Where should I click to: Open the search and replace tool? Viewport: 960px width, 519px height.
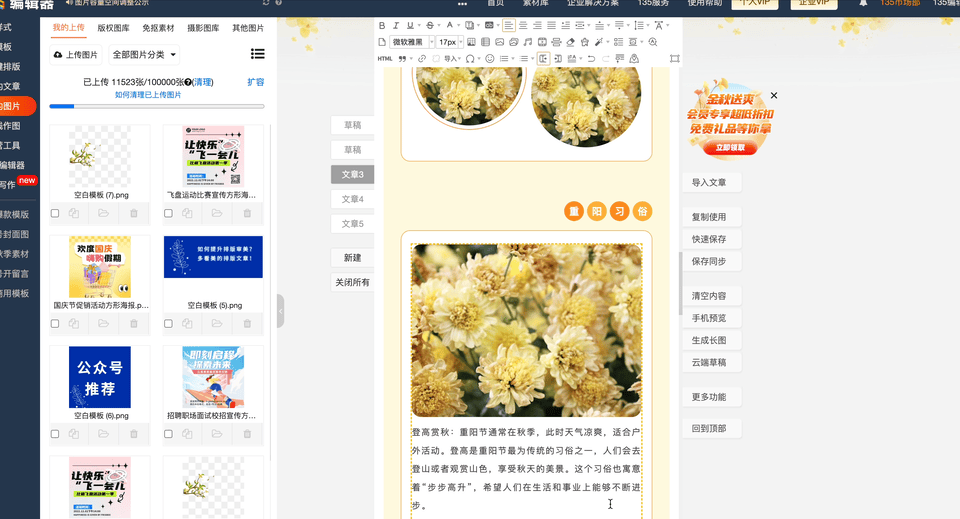tap(653, 42)
